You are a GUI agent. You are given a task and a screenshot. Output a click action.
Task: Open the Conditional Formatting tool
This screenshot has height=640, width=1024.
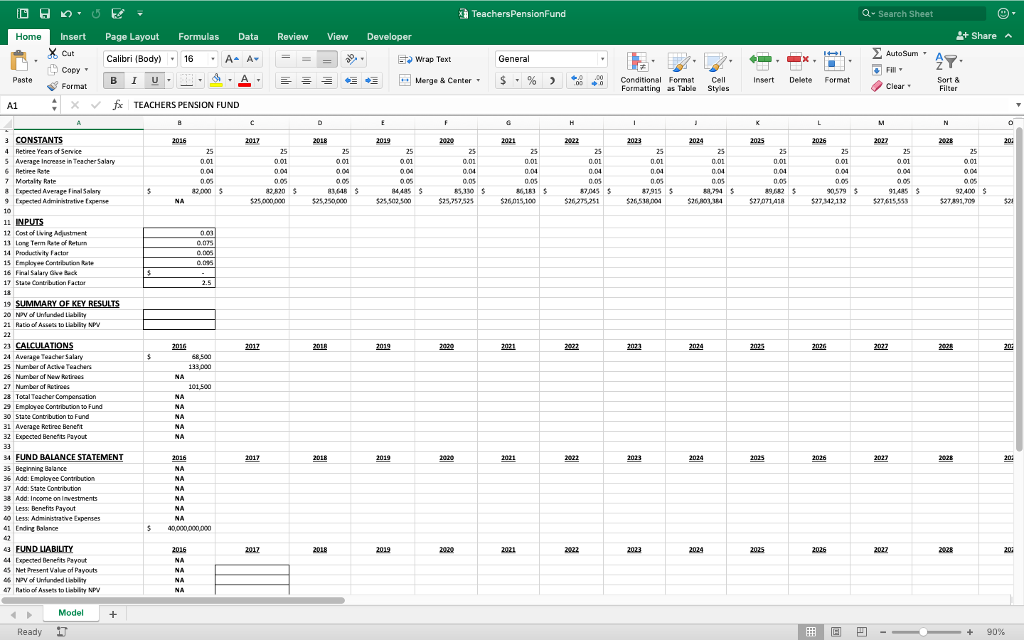[x=637, y=72]
